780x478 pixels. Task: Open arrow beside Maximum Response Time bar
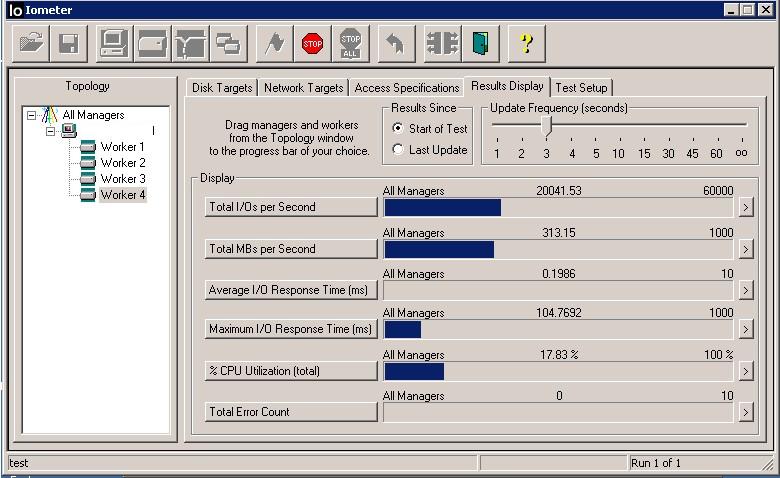click(745, 329)
